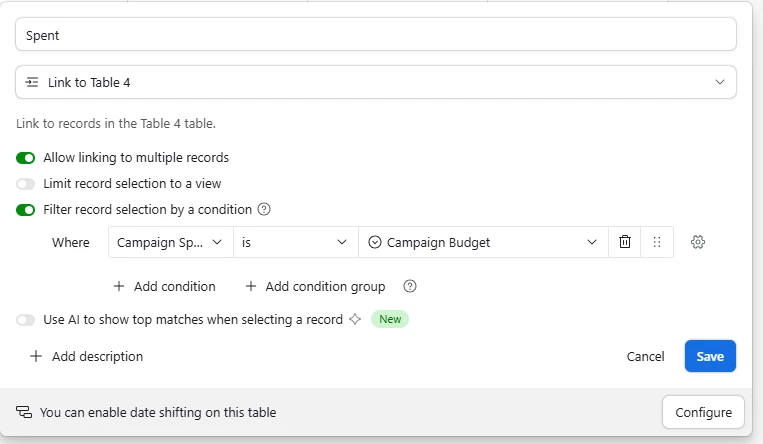This screenshot has height=444, width=763.
Task: Click the Spent field name input
Action: [x=376, y=35]
